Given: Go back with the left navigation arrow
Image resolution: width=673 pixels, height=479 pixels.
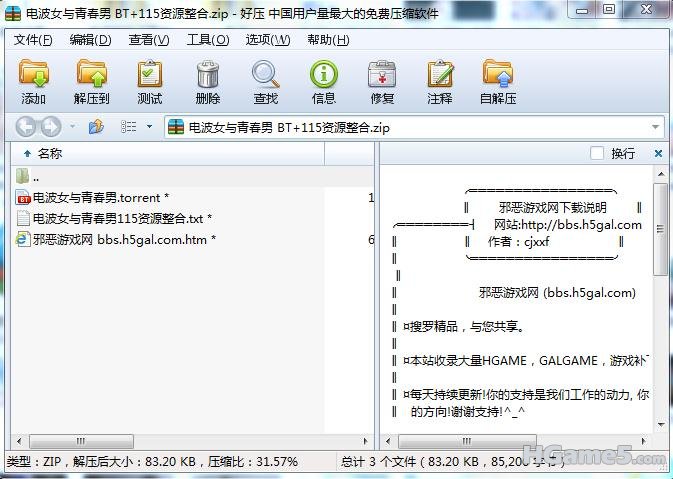Looking at the screenshot, I should click(x=25, y=127).
